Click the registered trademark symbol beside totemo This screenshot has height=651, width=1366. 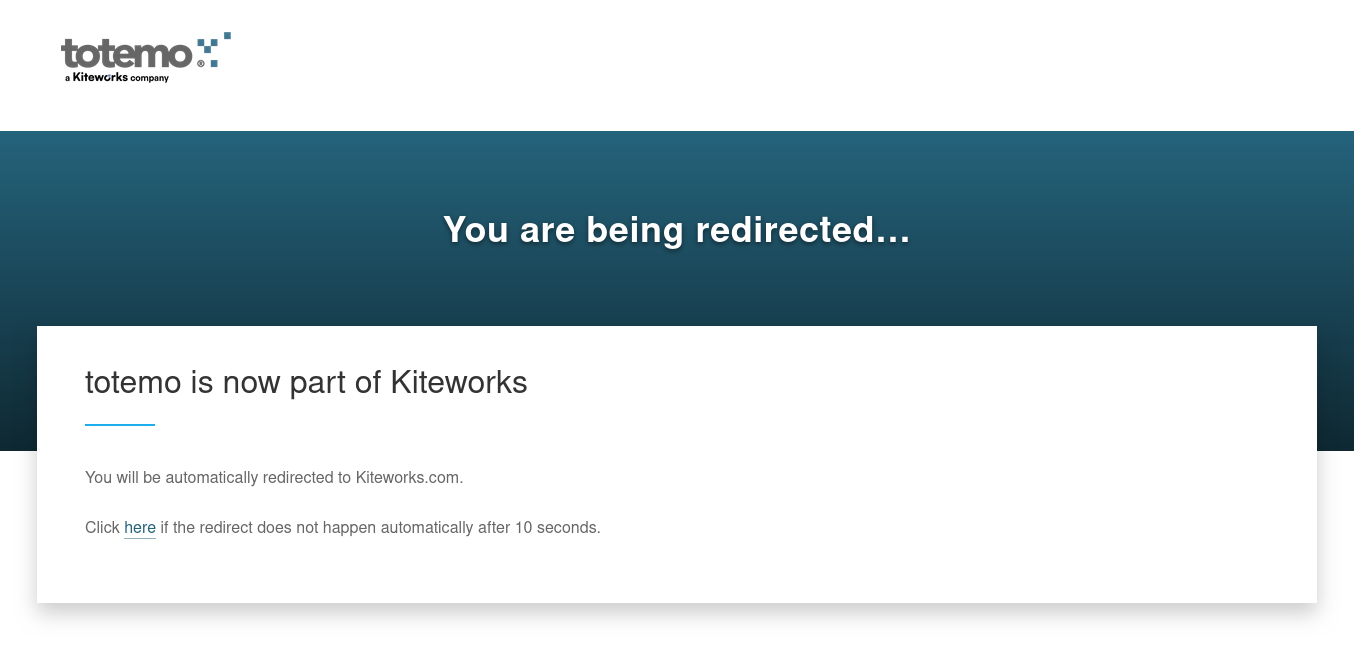pyautogui.click(x=201, y=63)
